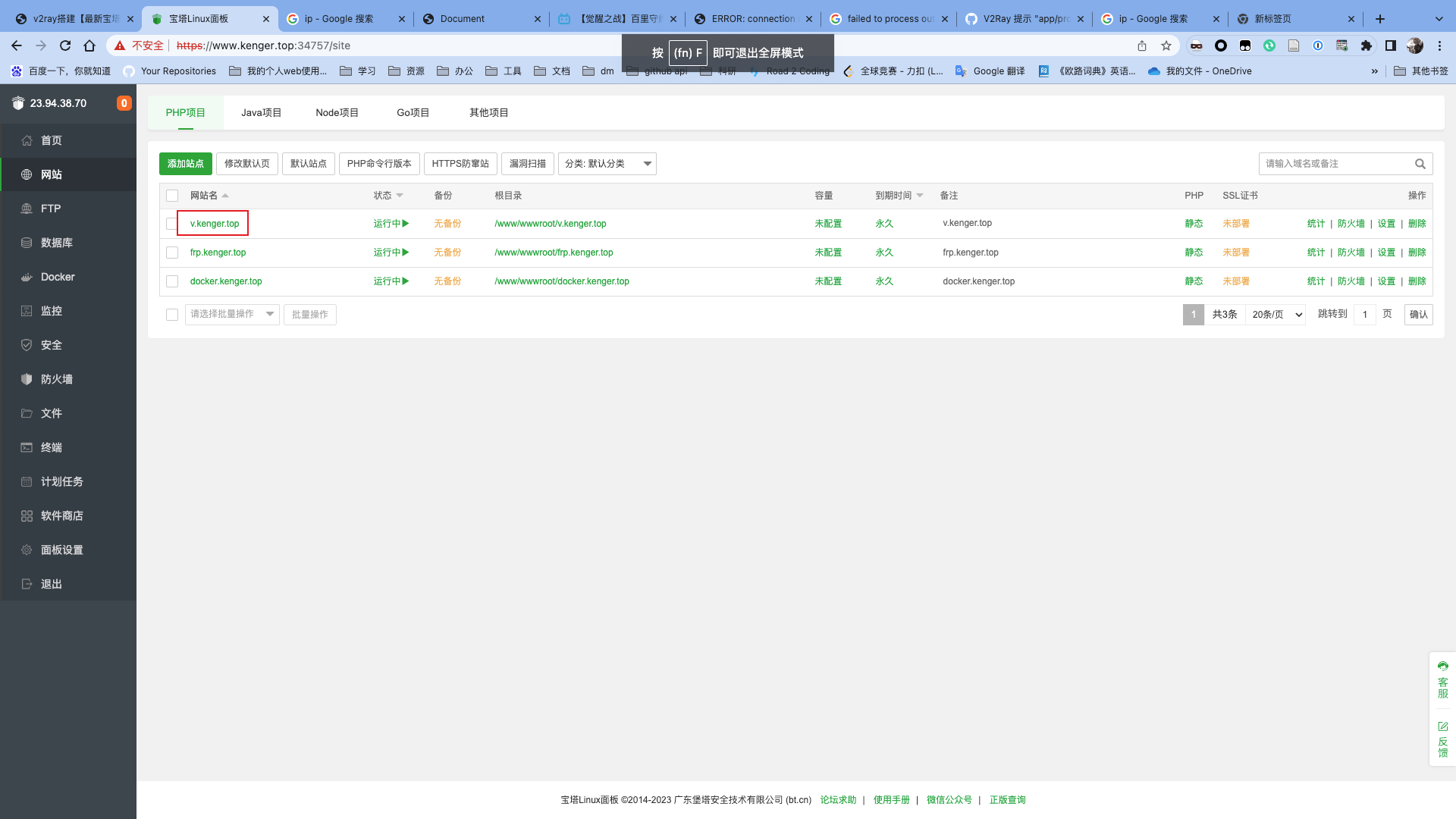Tick the checkbox for docker.kenger.top
The width and height of the screenshot is (1456, 819).
pos(172,281)
